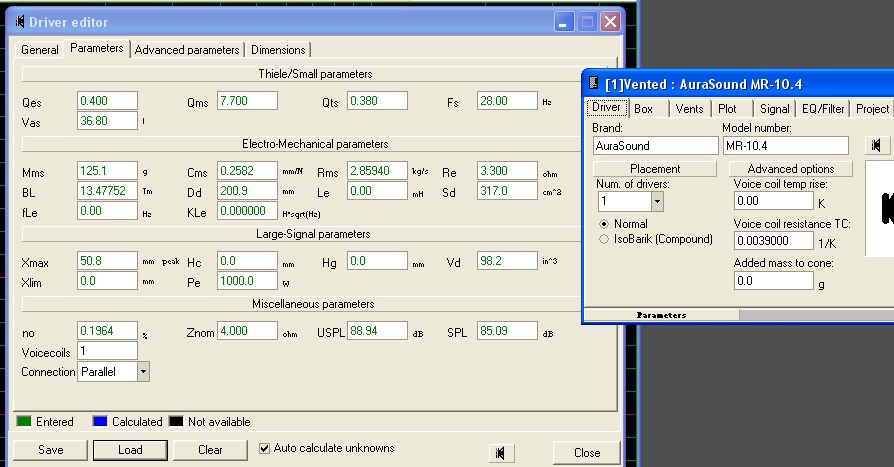Click Model number field MR-10.4
Viewport: 894px width, 467px height.
(786, 145)
